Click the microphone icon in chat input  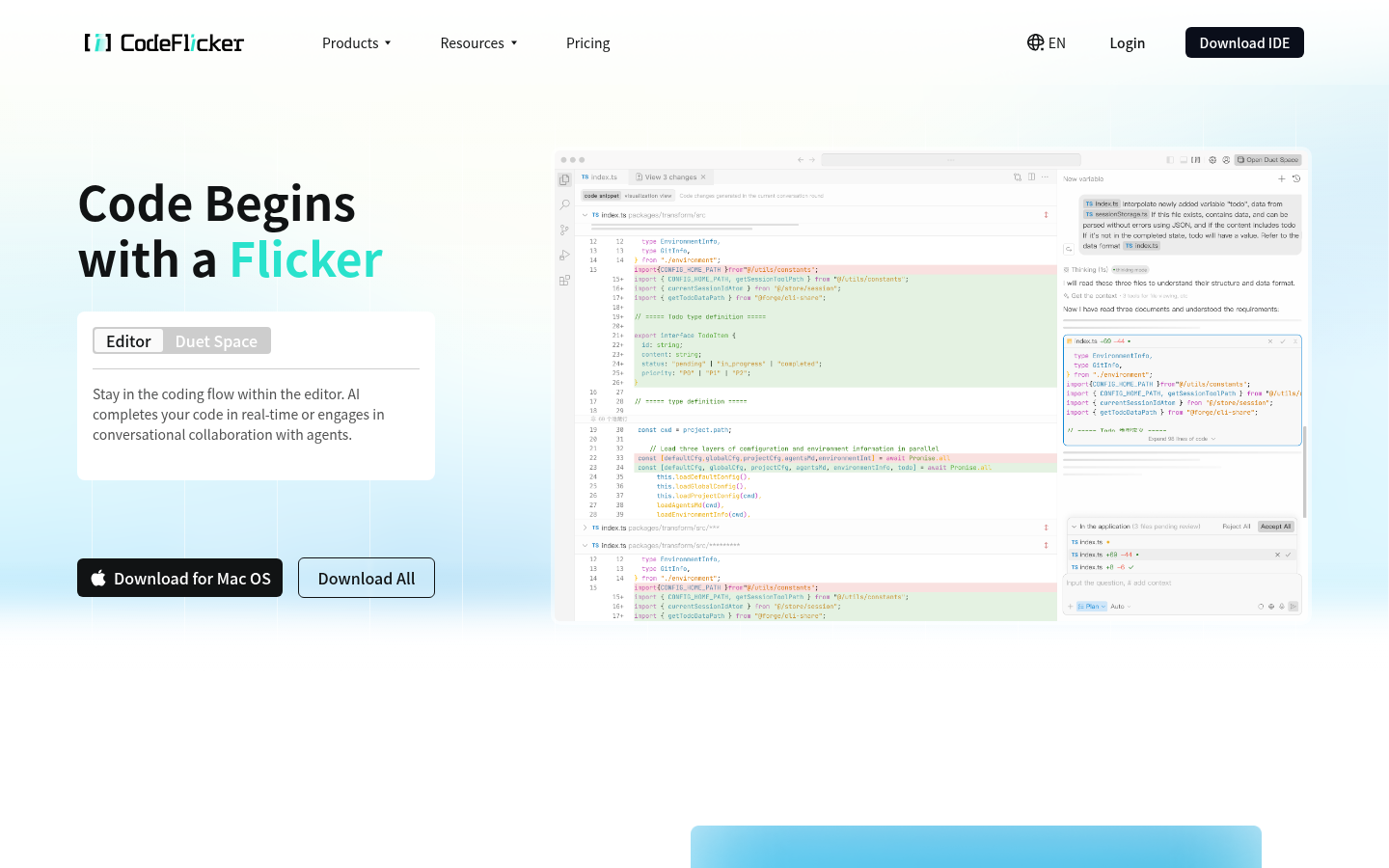click(x=1282, y=607)
